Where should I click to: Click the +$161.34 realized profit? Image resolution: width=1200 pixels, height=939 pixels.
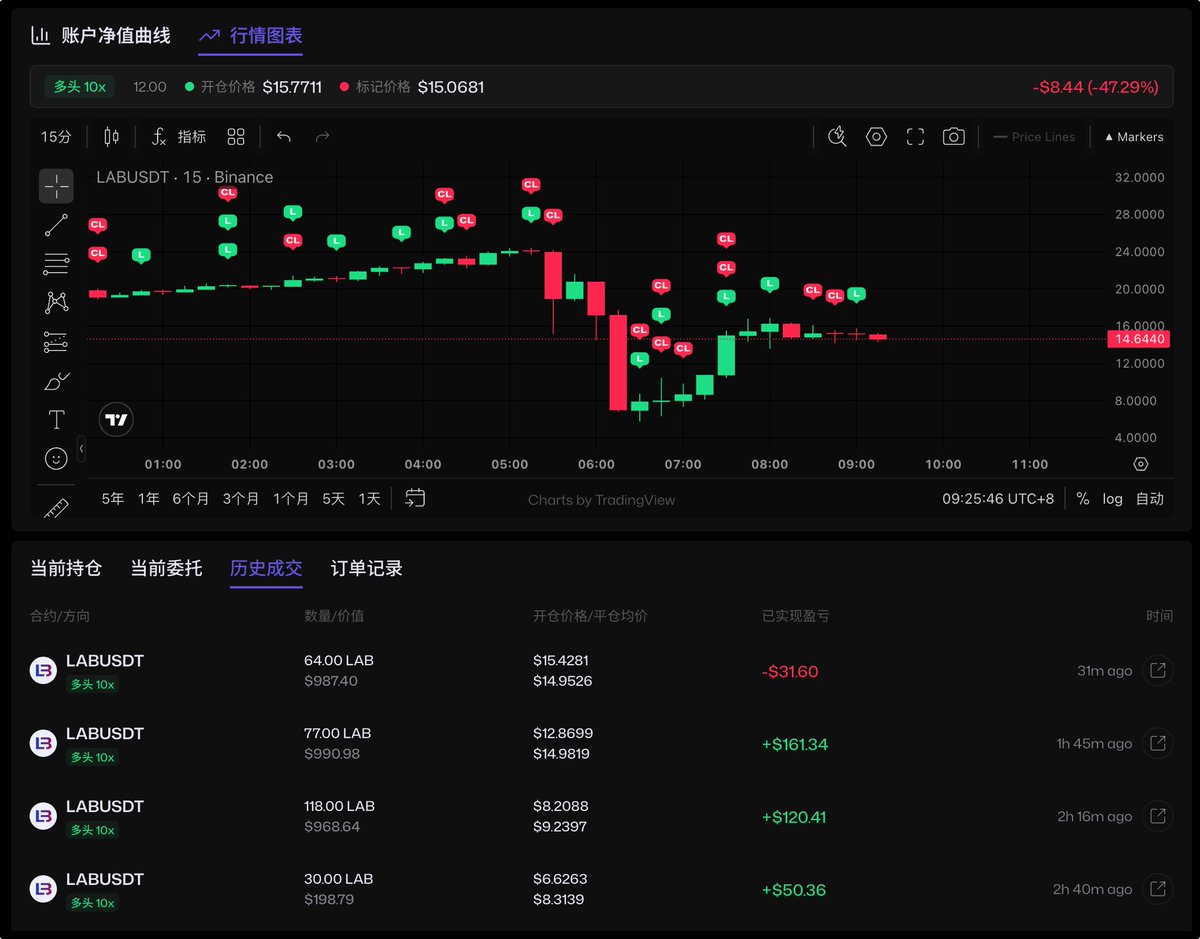pos(795,744)
